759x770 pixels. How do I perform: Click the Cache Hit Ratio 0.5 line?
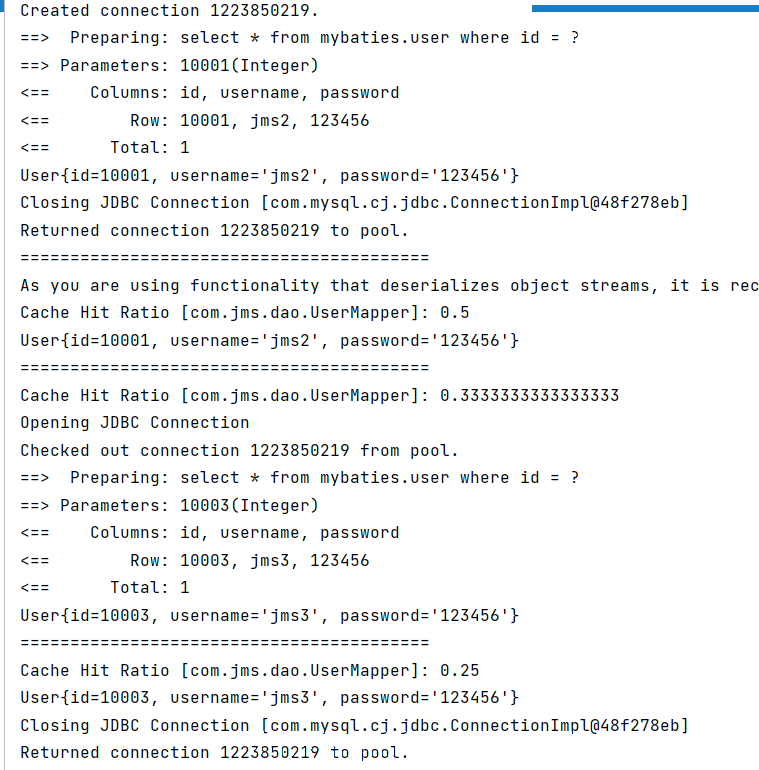point(245,312)
